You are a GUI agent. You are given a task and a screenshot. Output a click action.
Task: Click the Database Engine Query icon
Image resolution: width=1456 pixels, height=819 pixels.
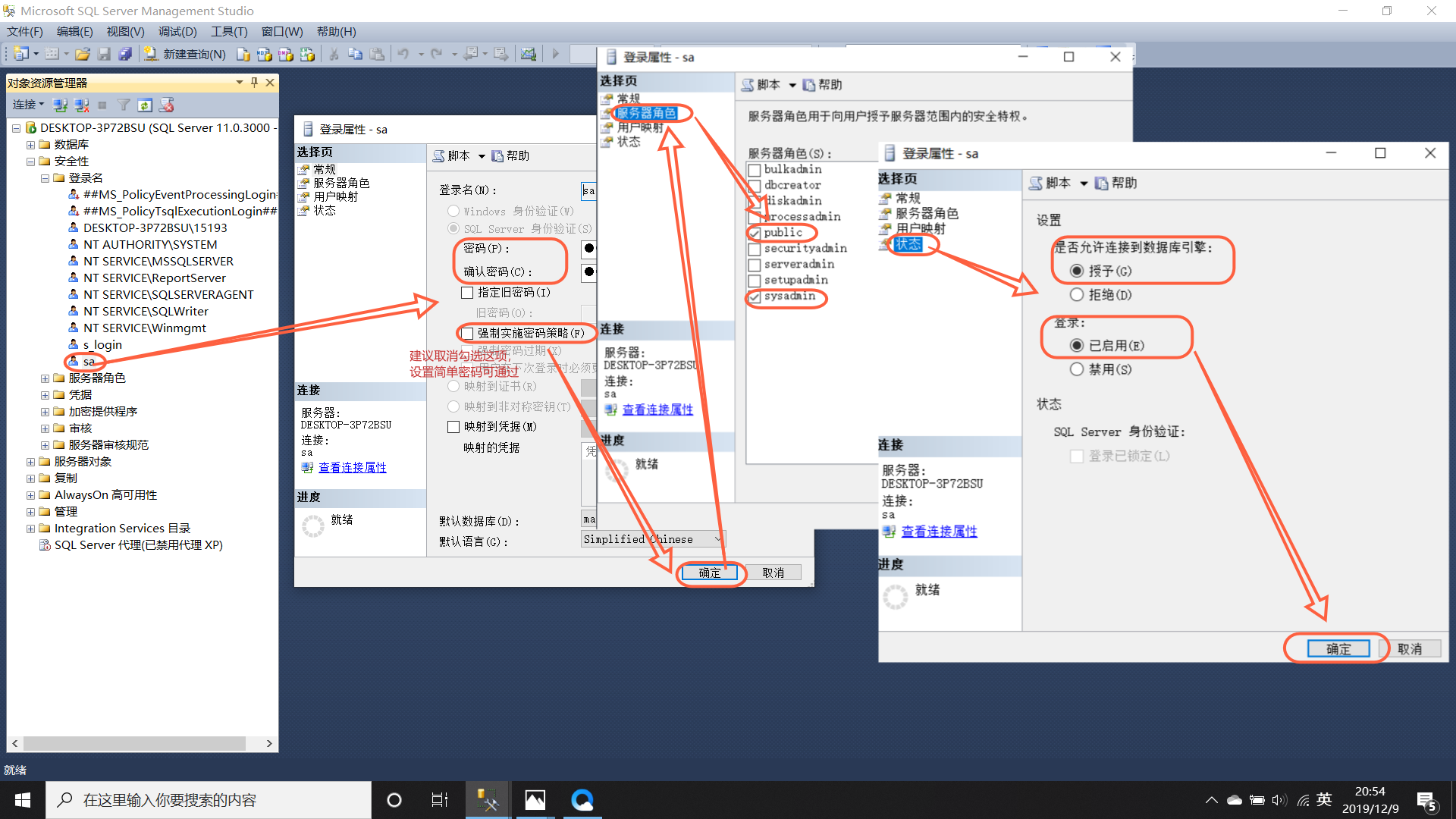click(243, 54)
